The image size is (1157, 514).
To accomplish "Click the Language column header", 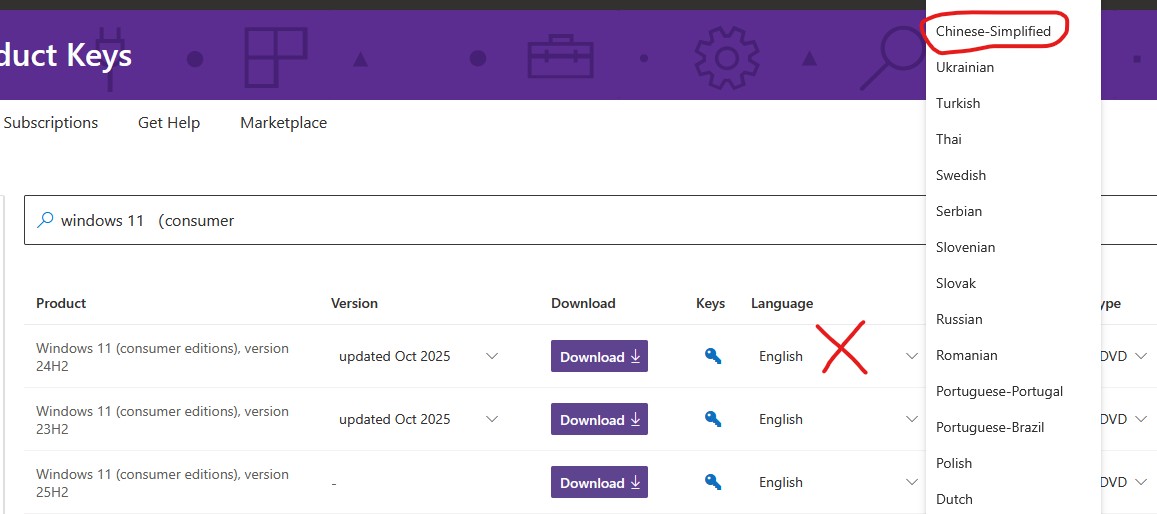I will [782, 303].
